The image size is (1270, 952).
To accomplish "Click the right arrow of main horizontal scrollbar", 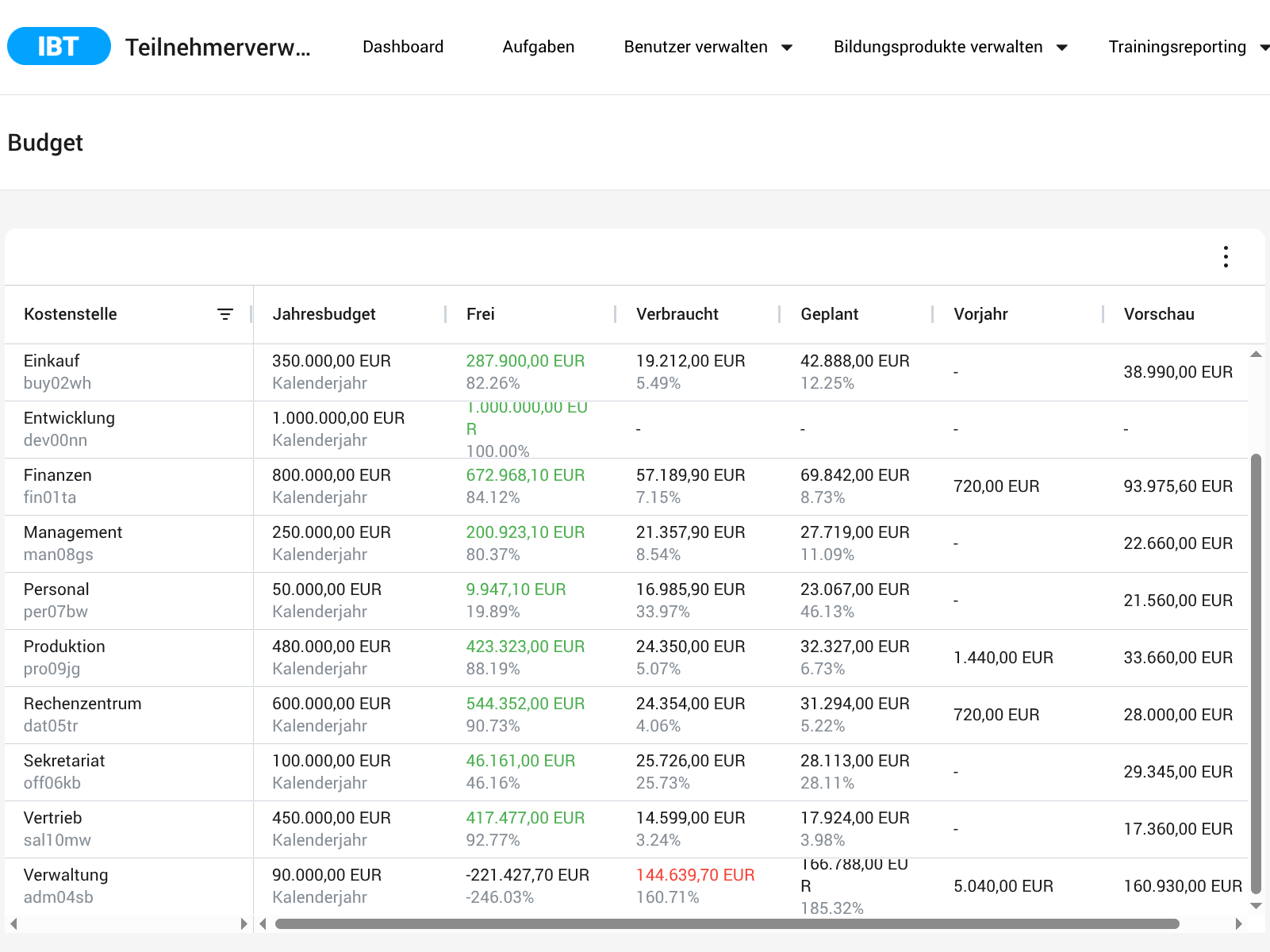I will tap(1239, 923).
